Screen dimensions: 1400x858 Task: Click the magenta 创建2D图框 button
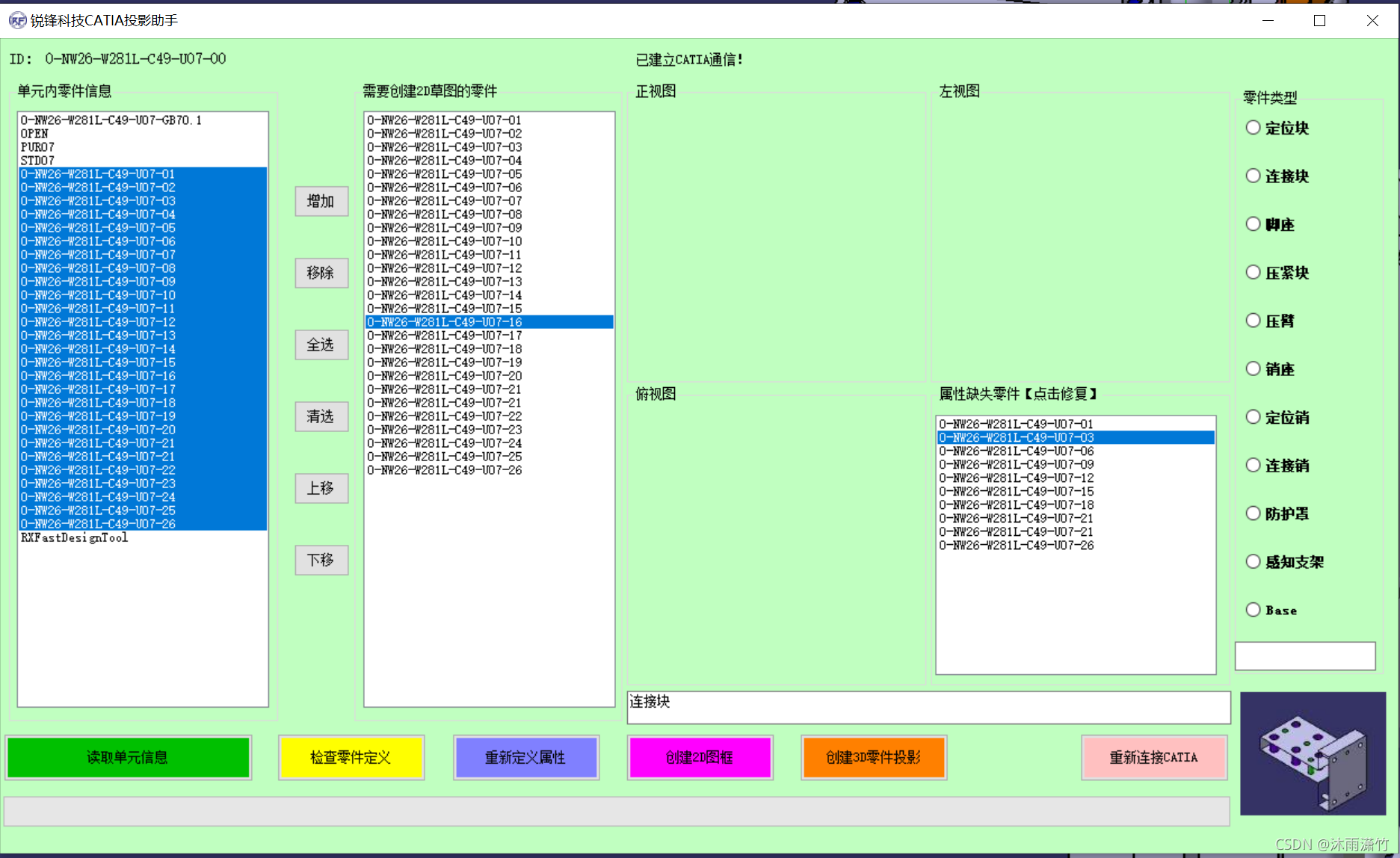(700, 757)
